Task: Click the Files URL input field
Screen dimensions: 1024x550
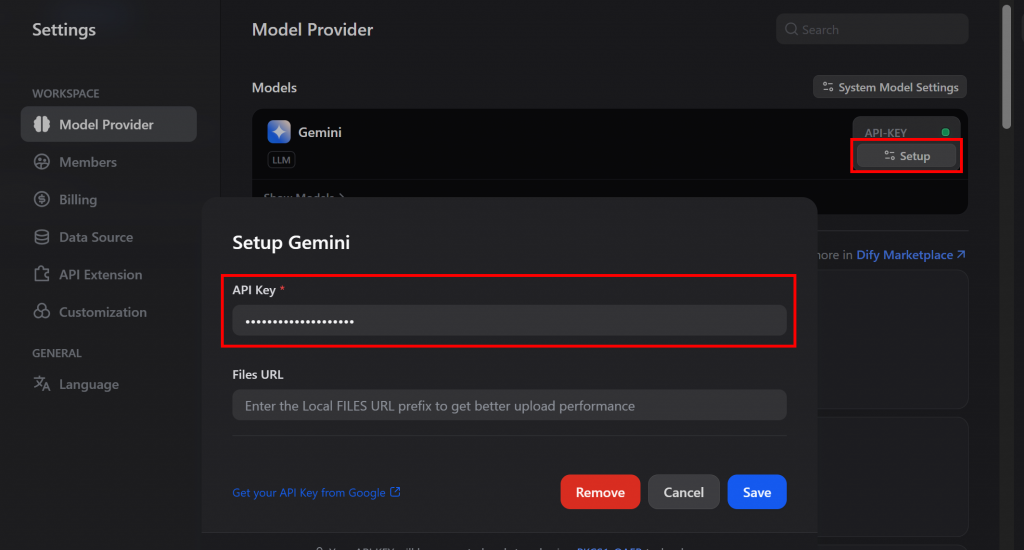Action: click(509, 406)
